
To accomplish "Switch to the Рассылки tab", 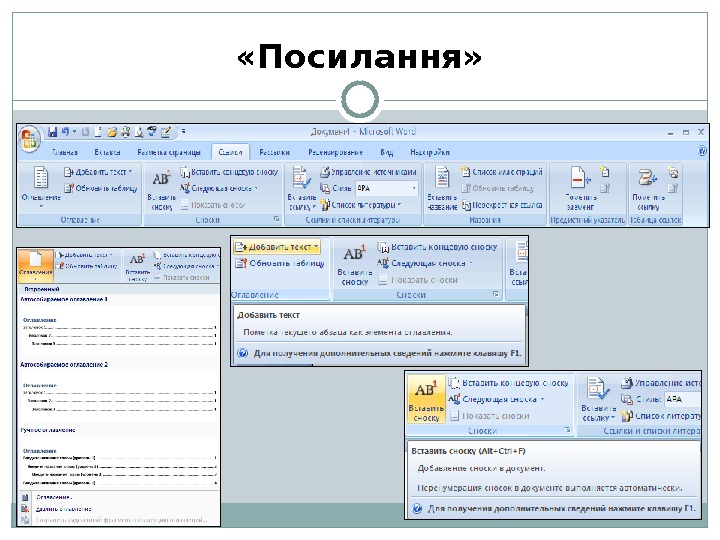I will (274, 152).
